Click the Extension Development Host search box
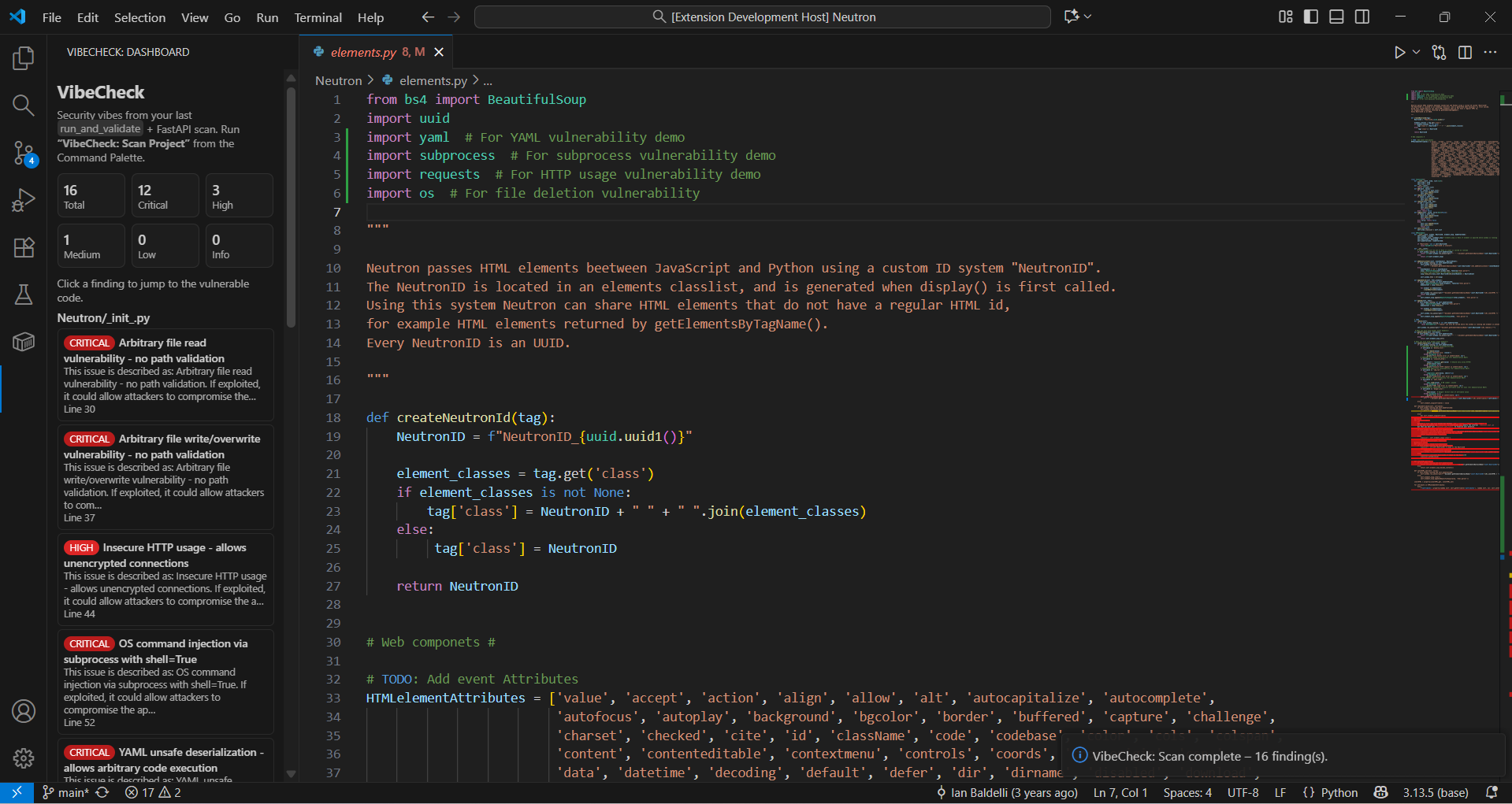The width and height of the screenshot is (1512, 804). (762, 17)
